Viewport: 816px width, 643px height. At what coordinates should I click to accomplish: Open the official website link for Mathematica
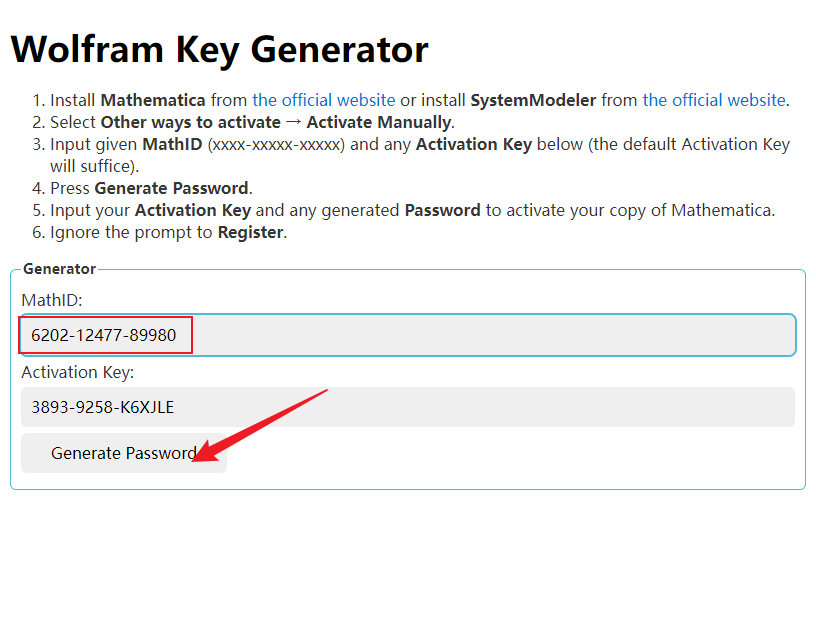tap(324, 100)
